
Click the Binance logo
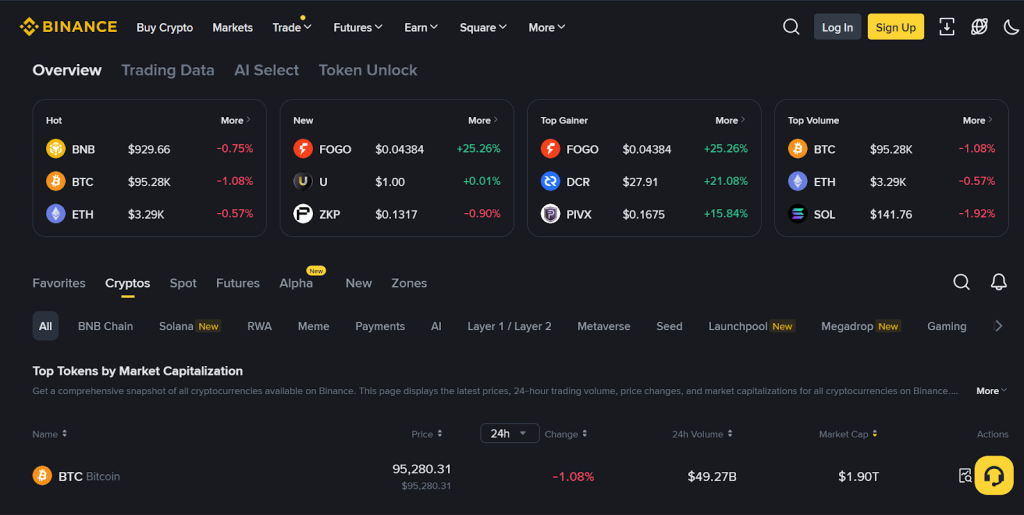pyautogui.click(x=68, y=27)
